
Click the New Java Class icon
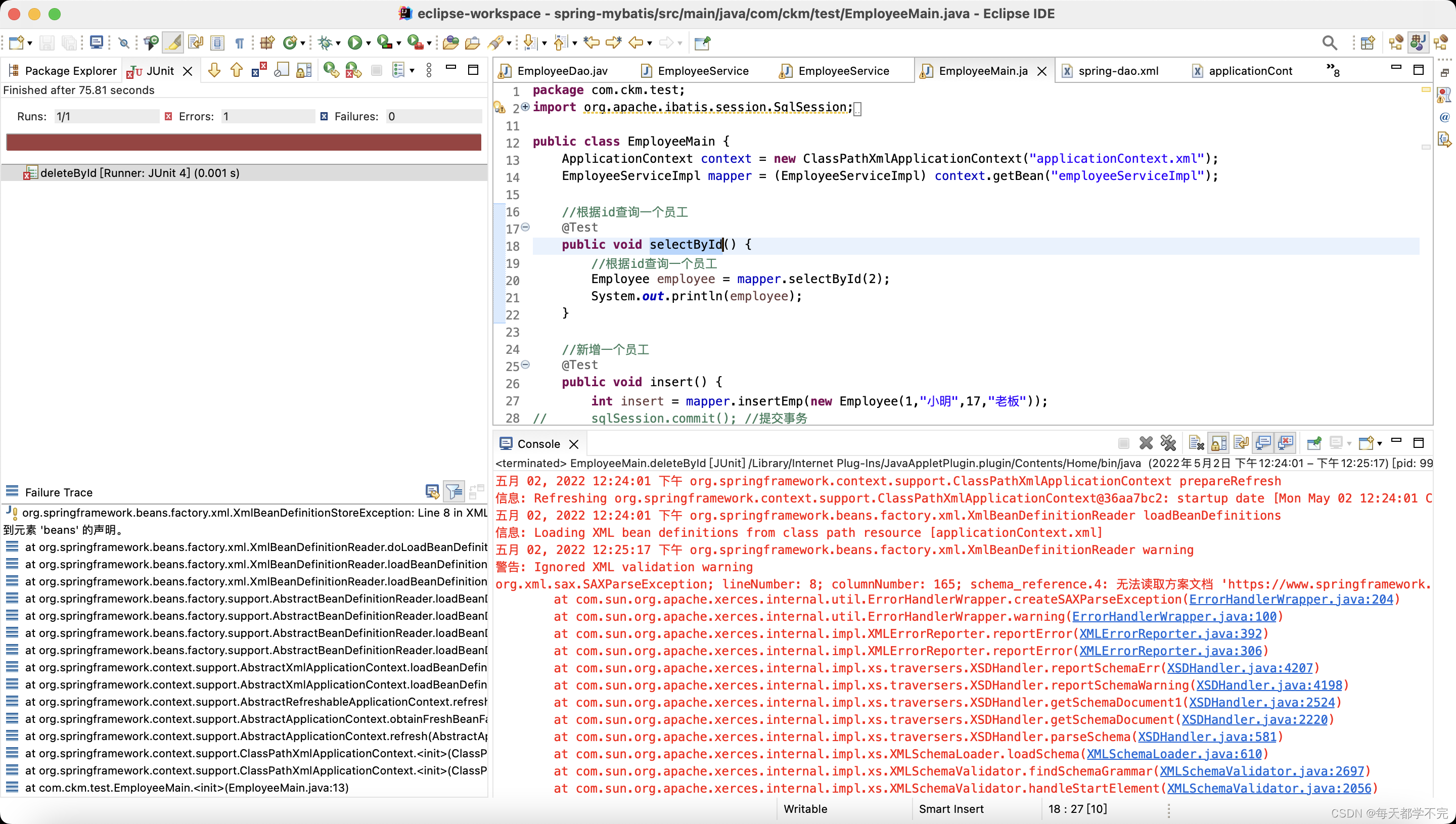pos(290,42)
